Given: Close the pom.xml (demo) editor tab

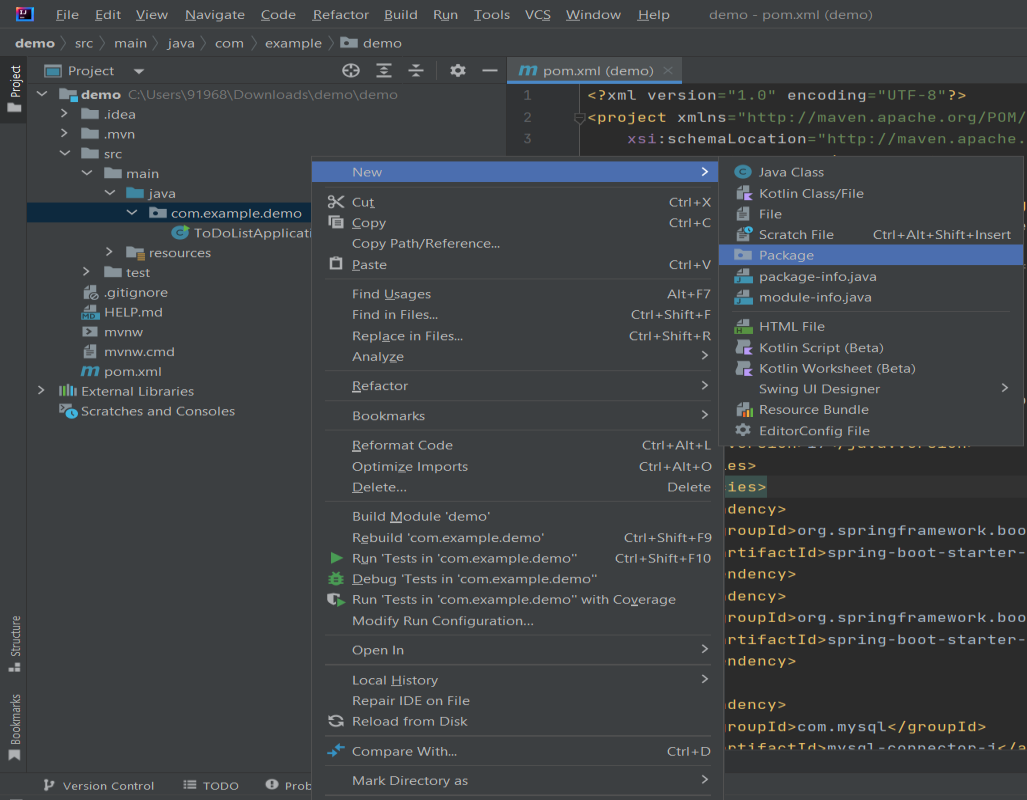Looking at the screenshot, I should (x=668, y=70).
